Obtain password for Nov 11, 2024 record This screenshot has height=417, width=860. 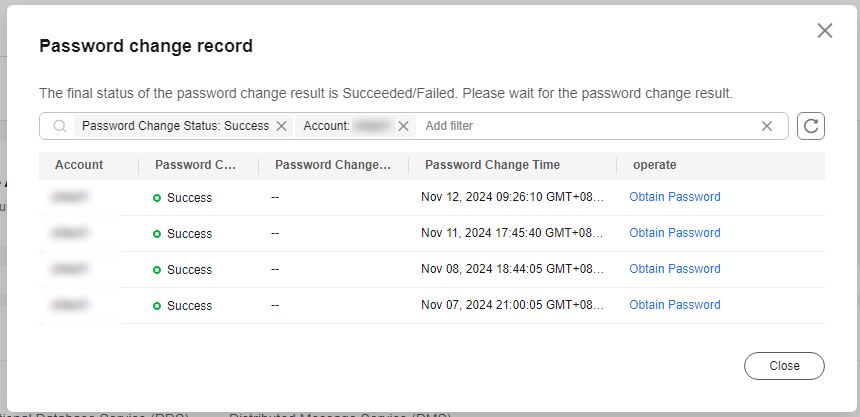pyautogui.click(x=675, y=233)
